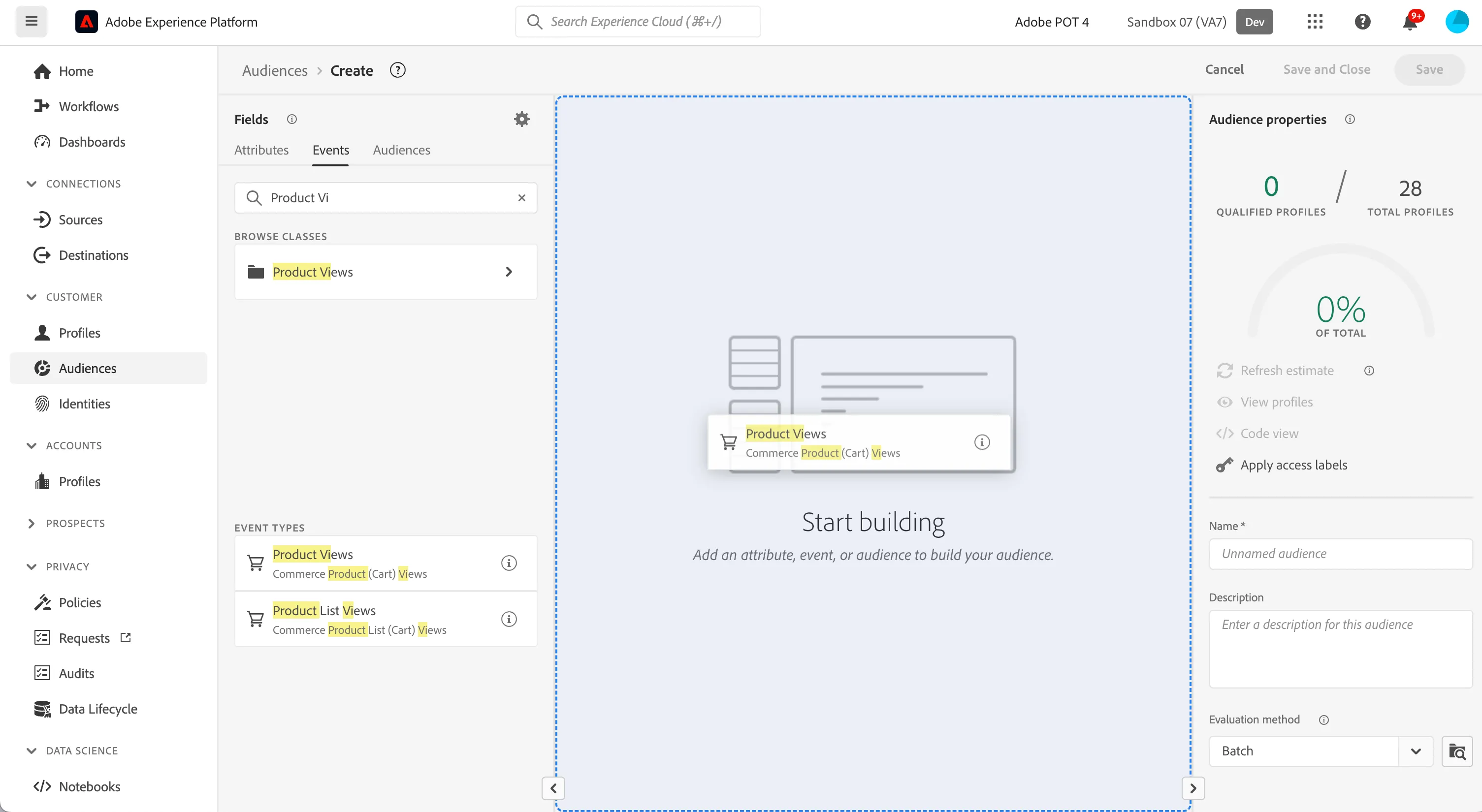The height and width of the screenshot is (812, 1482).
Task: Open Destinations under Connections
Action: pyautogui.click(x=93, y=255)
